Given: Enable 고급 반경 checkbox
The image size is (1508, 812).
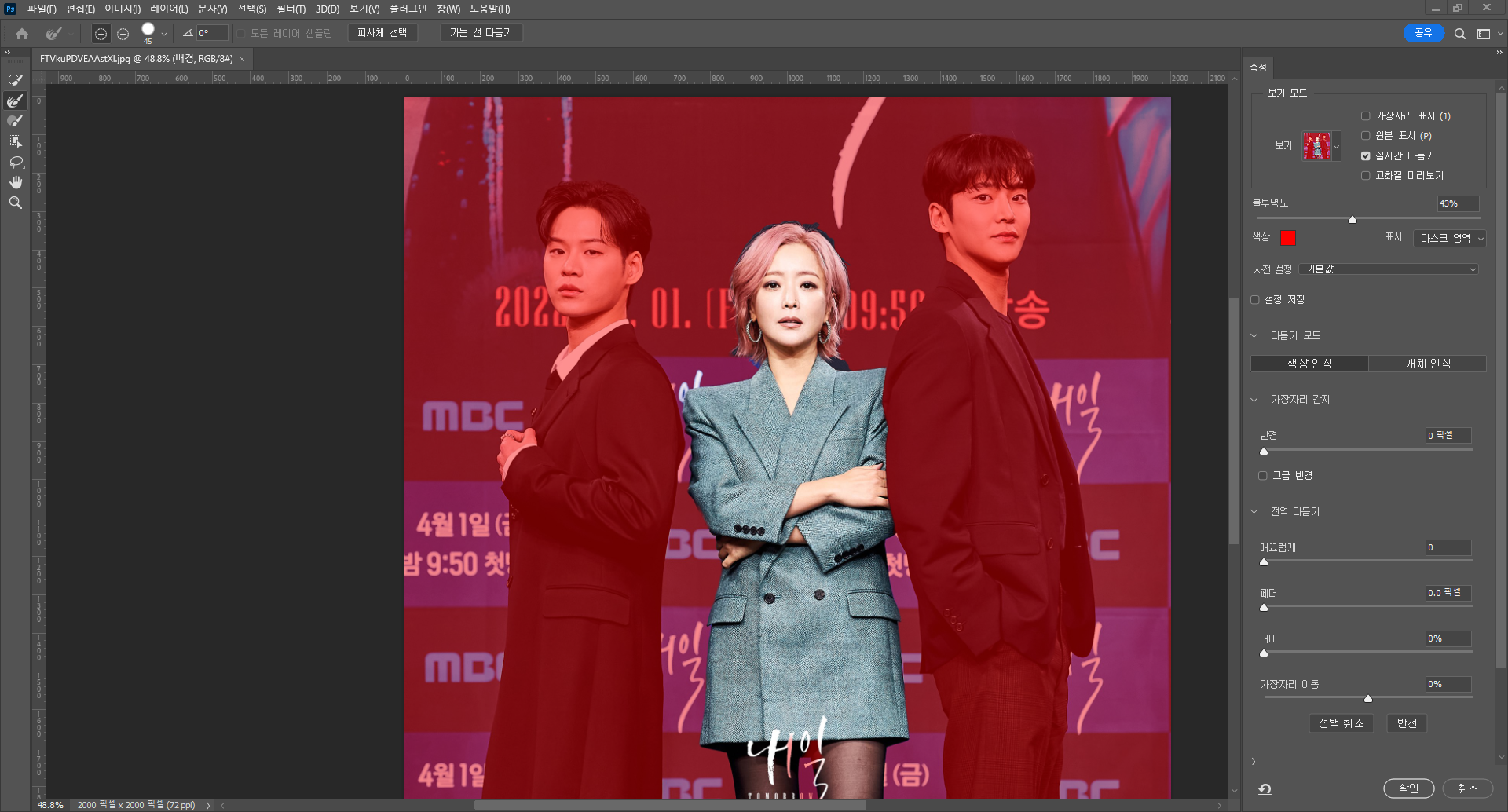Looking at the screenshot, I should tap(1263, 476).
